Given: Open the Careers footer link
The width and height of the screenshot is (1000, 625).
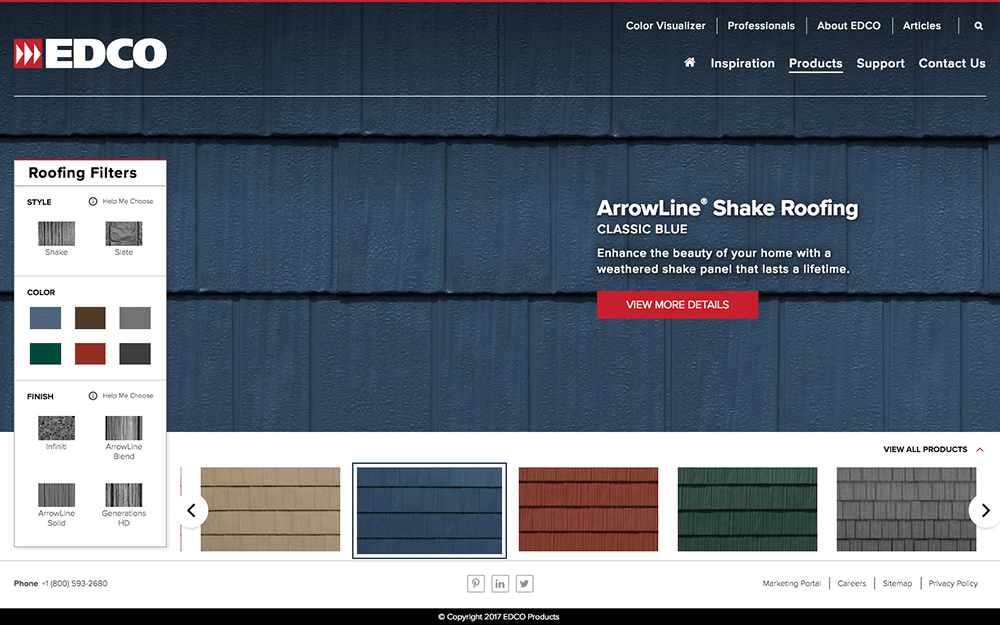Looking at the screenshot, I should click(851, 584).
